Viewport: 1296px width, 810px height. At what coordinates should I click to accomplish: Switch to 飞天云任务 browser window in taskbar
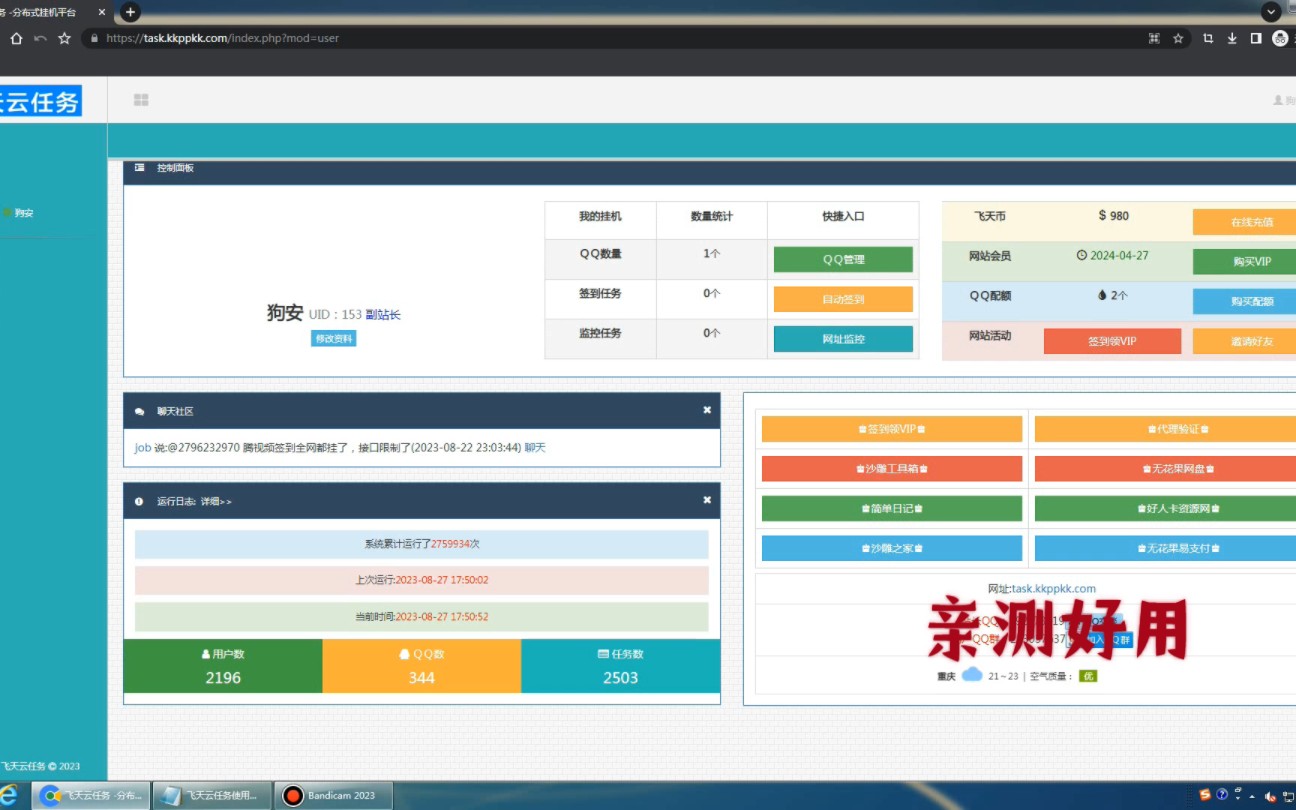[x=92, y=796]
